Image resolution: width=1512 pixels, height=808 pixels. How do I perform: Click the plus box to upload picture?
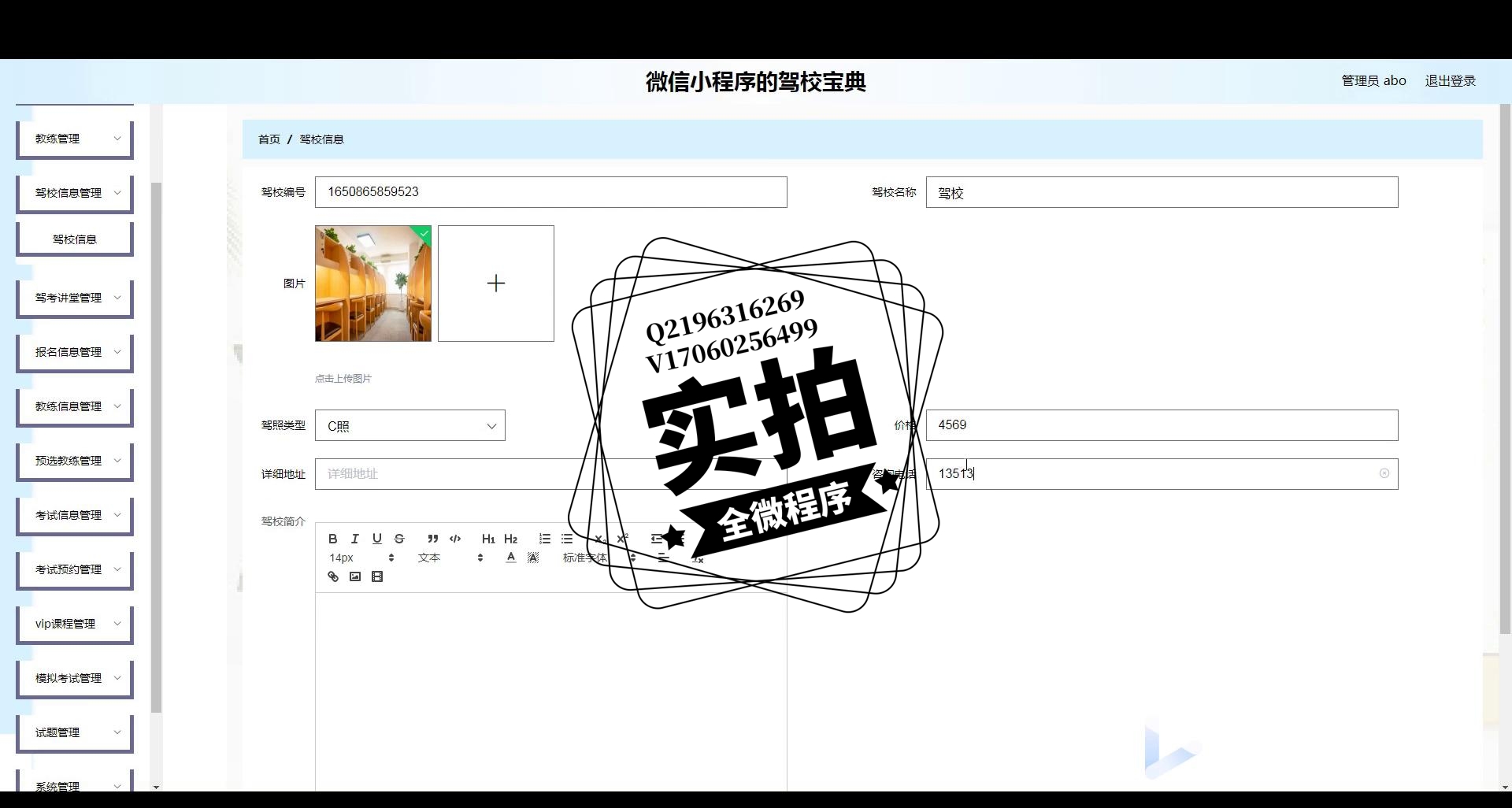coord(496,284)
